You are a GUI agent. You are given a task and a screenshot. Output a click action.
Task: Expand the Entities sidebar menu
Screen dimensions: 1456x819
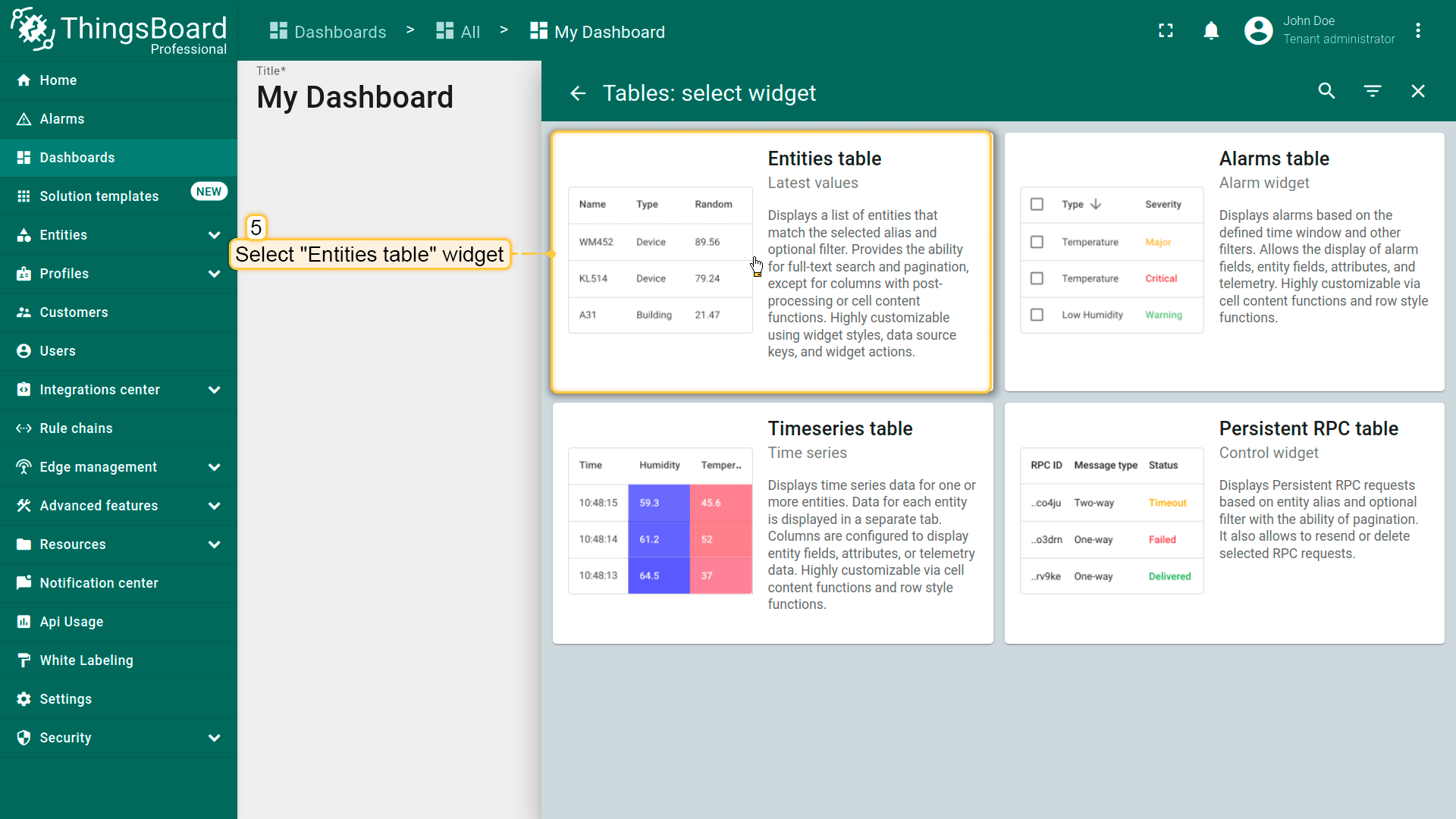click(215, 235)
